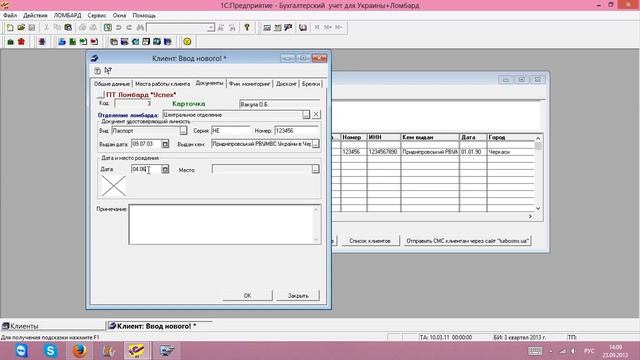Image resolution: width=640 pixels, height=360 pixels.
Task: Click the Закрыть button
Action: click(298, 296)
